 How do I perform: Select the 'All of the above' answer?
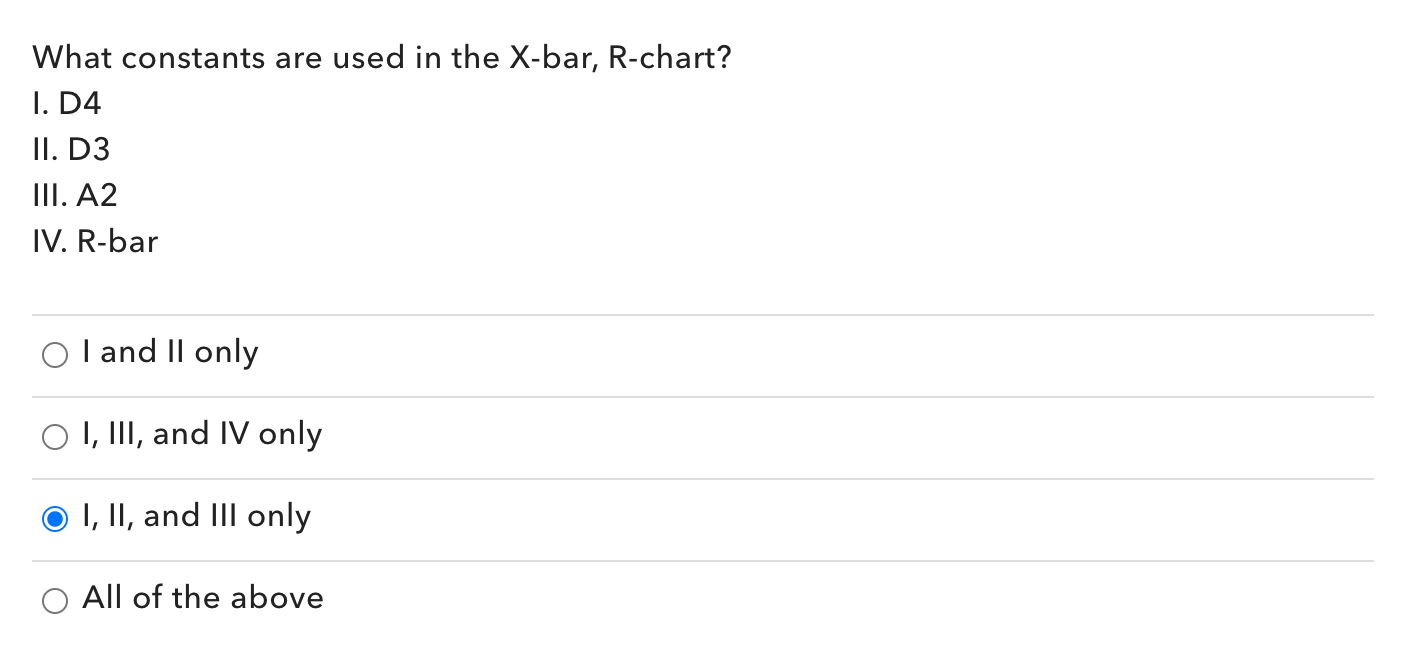(x=55, y=600)
